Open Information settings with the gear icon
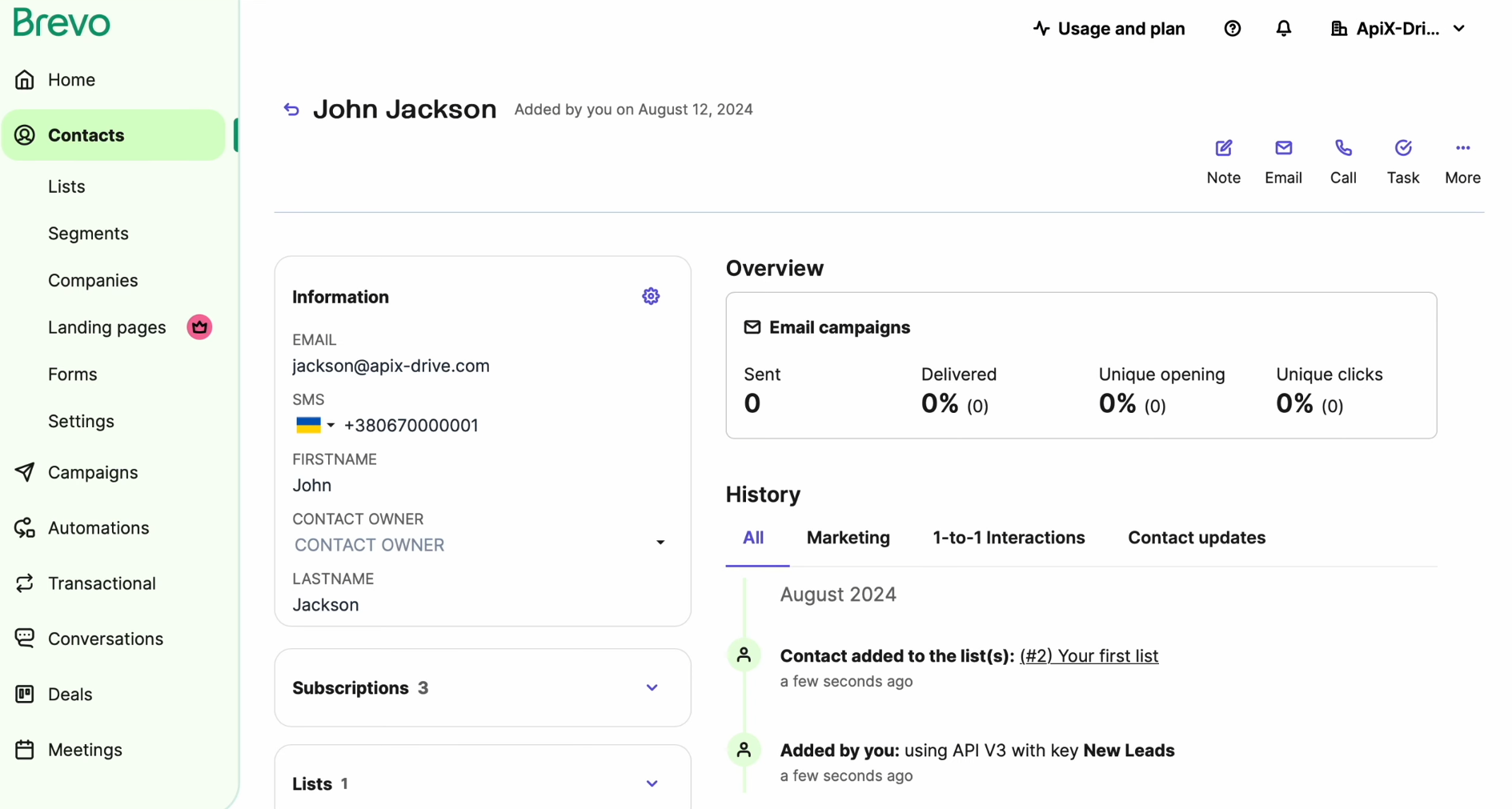 pyautogui.click(x=651, y=296)
